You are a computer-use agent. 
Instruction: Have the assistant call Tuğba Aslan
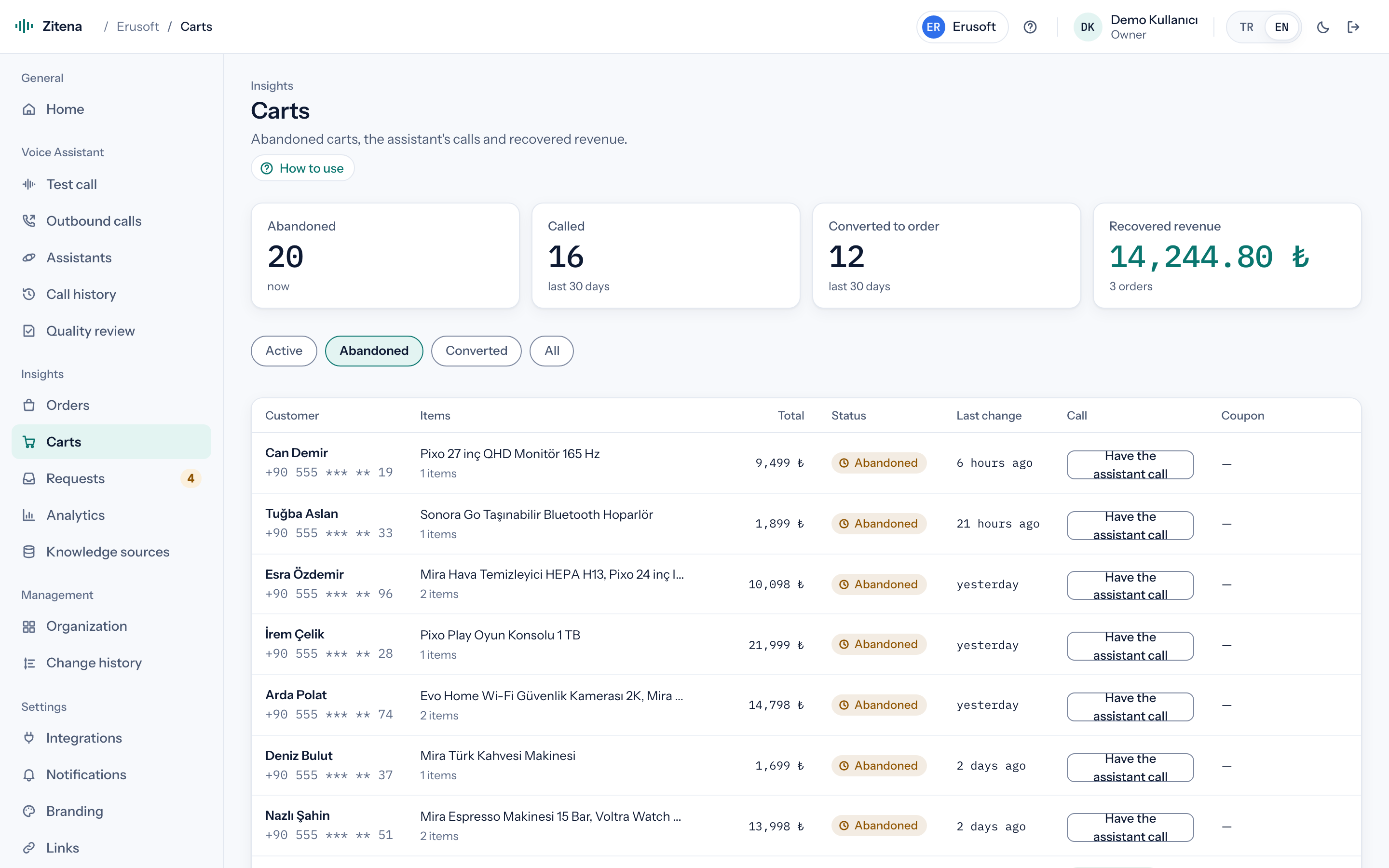[1130, 526]
